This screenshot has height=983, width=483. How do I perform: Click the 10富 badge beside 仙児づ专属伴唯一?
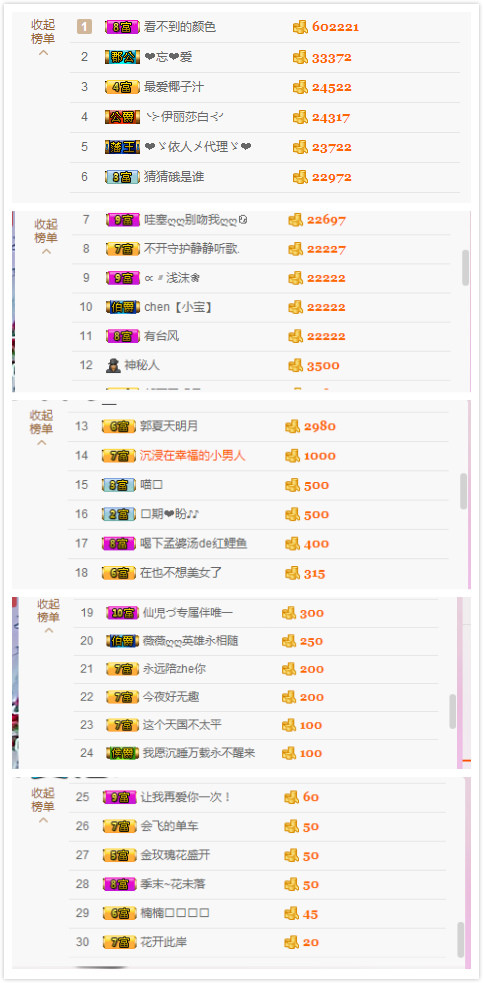coord(122,612)
